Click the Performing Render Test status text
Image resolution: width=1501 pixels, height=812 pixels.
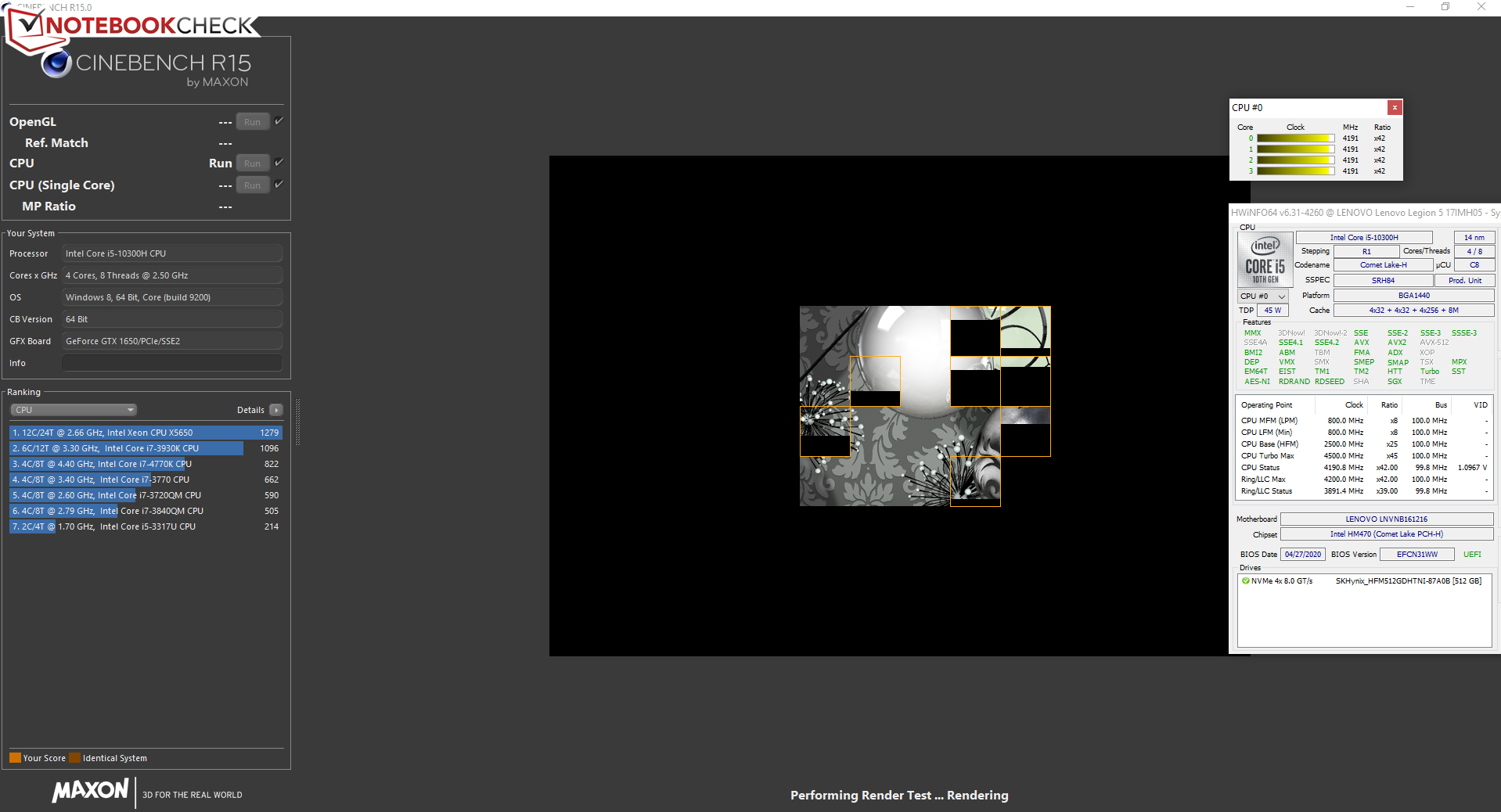(x=899, y=796)
